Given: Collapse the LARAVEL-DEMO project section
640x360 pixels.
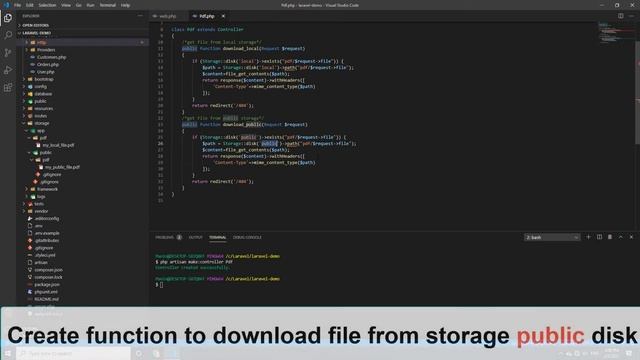Looking at the screenshot, I should click(37, 33).
